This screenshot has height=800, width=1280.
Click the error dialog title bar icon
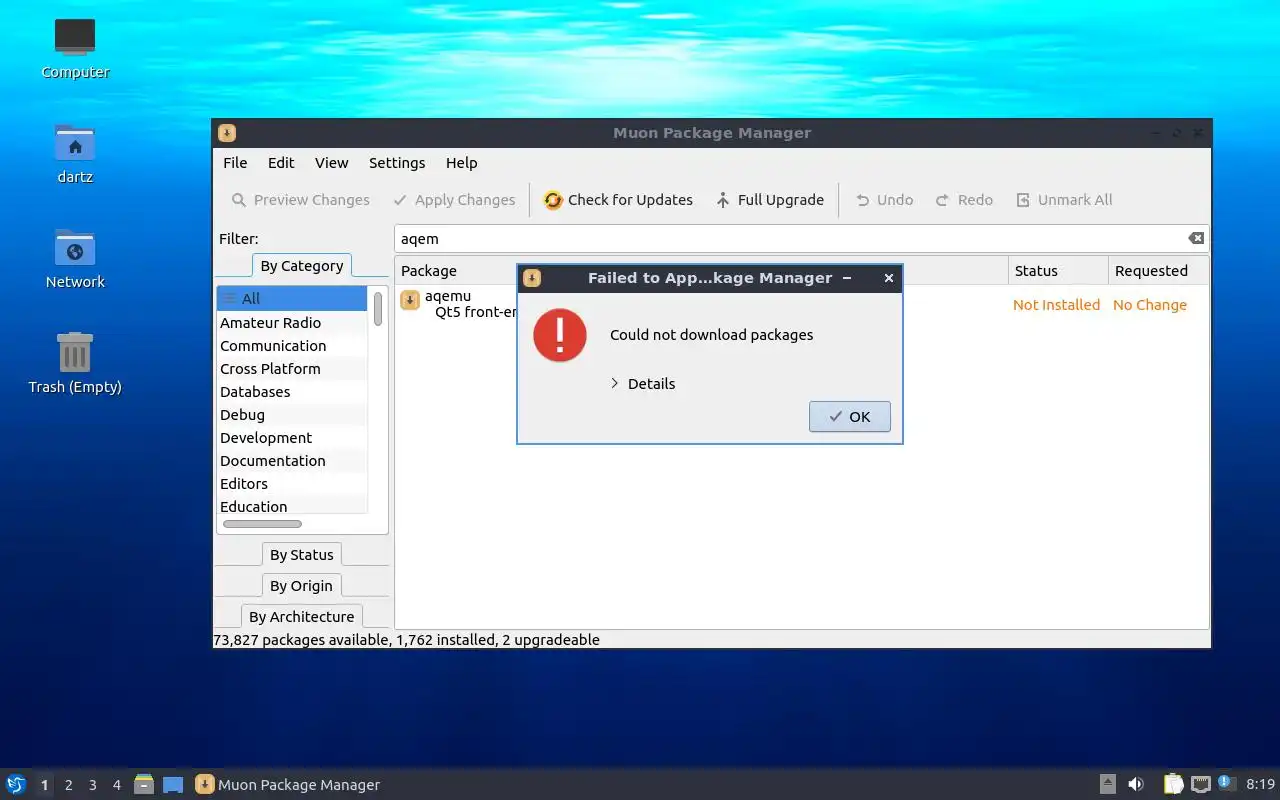(x=532, y=278)
